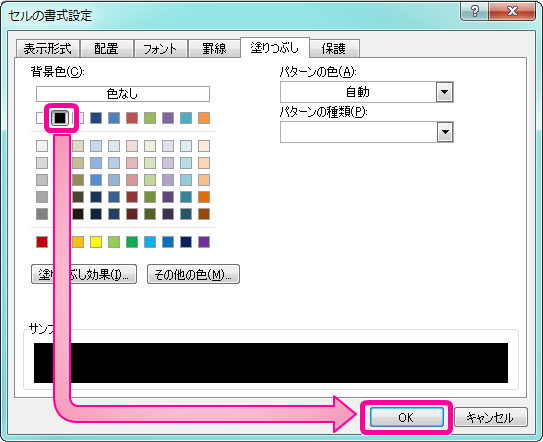Select the aqua theme color swatch
This screenshot has width=543, height=442.
[x=186, y=118]
